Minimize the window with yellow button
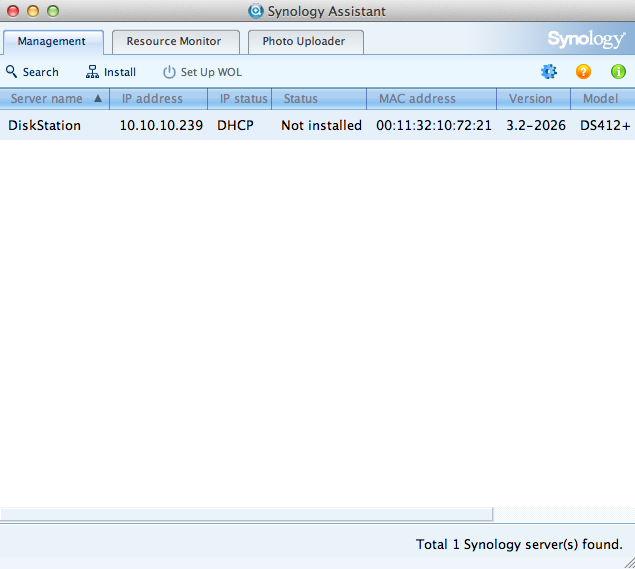The image size is (635, 569). (x=33, y=11)
